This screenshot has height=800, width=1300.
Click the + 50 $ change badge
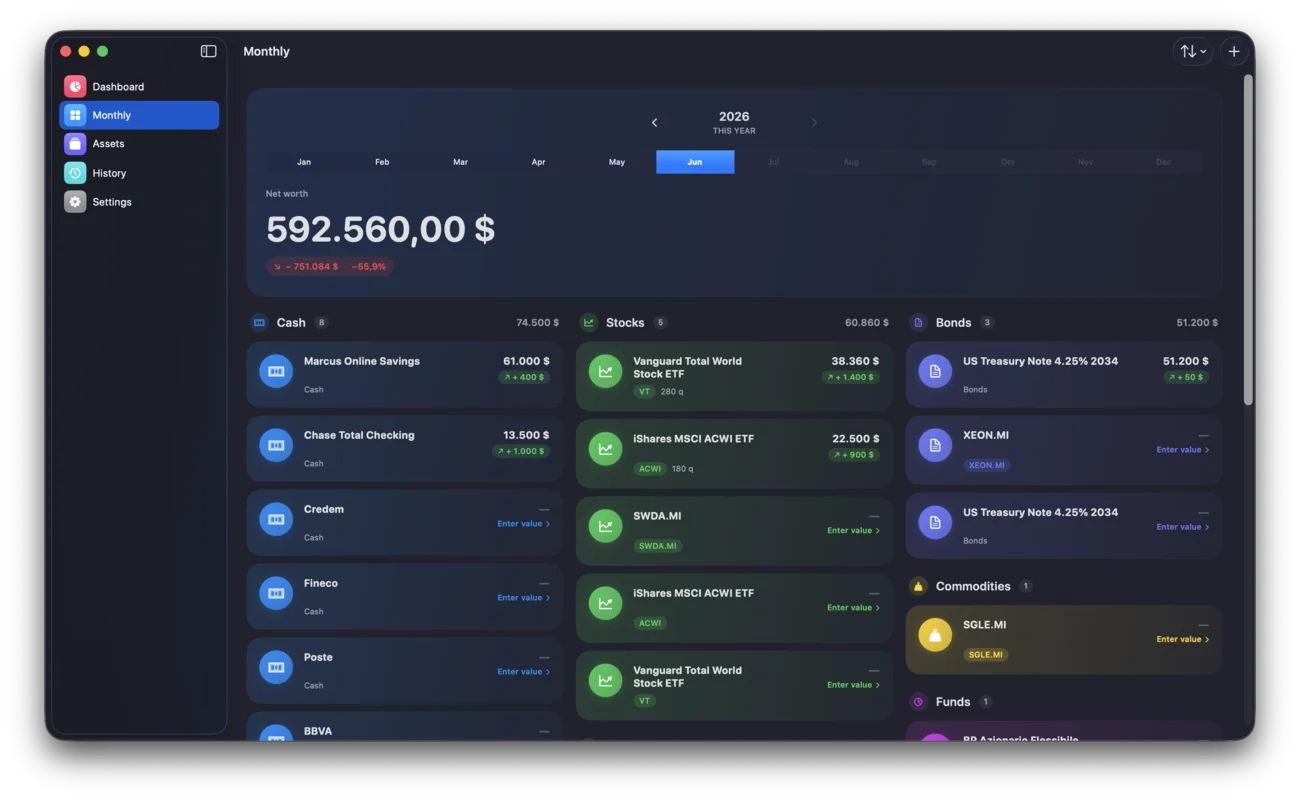click(x=1185, y=377)
